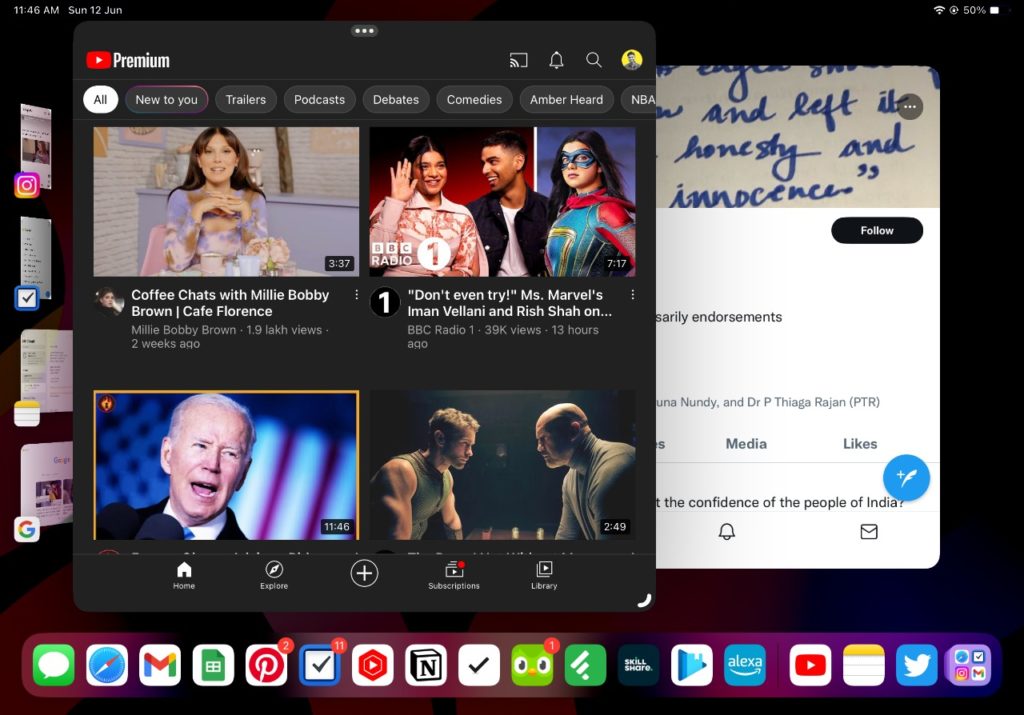Click the YouTube Premium logo
This screenshot has height=715, width=1024.
click(x=128, y=60)
